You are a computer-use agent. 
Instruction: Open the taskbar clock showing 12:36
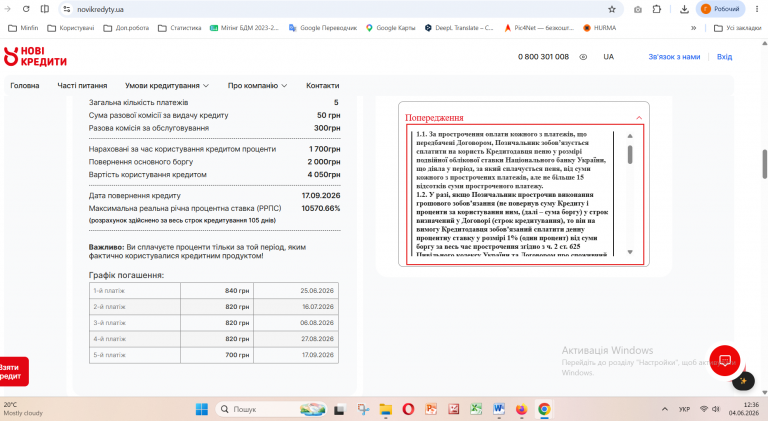(x=744, y=409)
